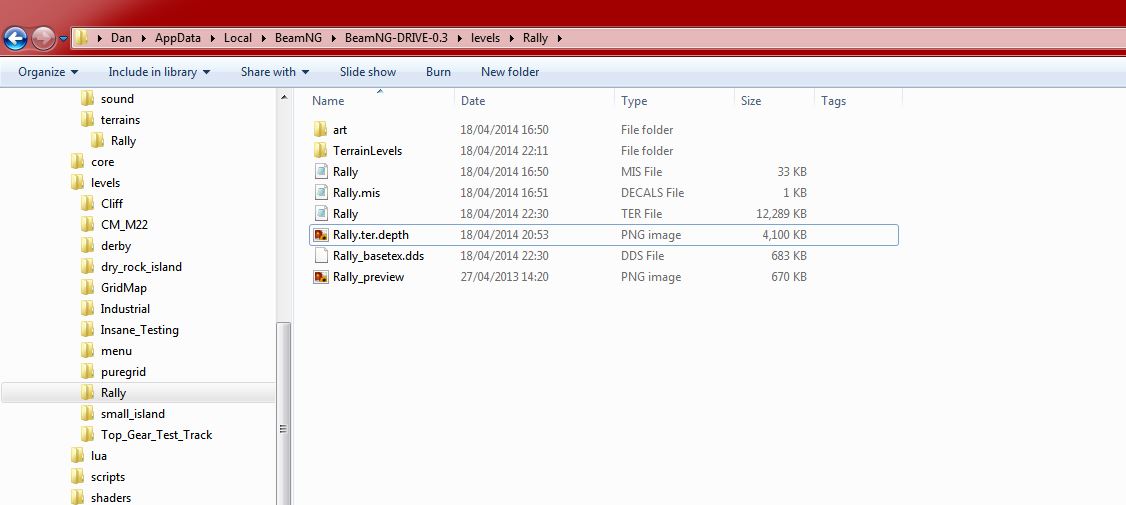The image size is (1126, 505).
Task: Select the Rally.ter.depth PNG image icon
Action: click(x=321, y=235)
